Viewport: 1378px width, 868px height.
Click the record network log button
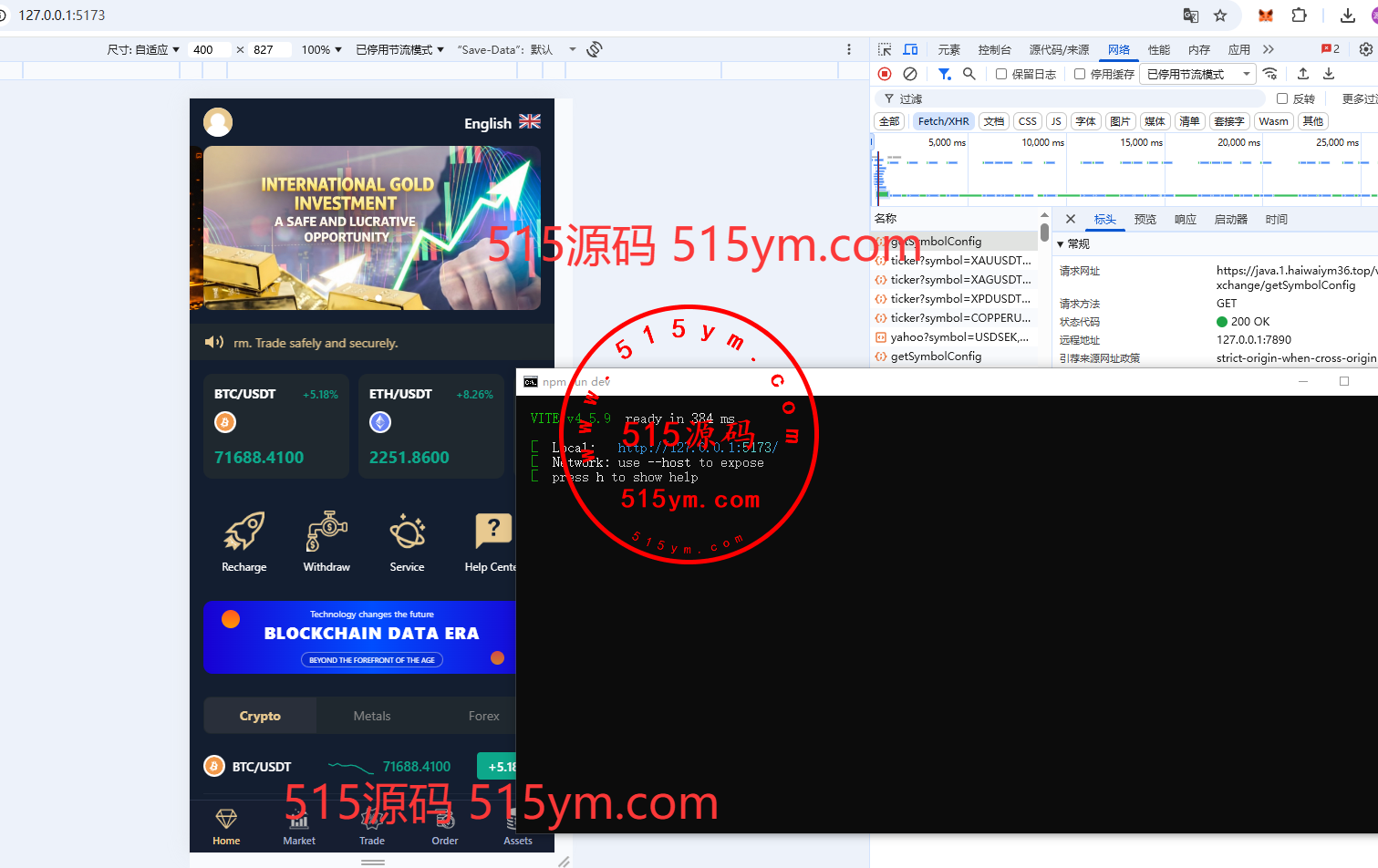(x=885, y=74)
